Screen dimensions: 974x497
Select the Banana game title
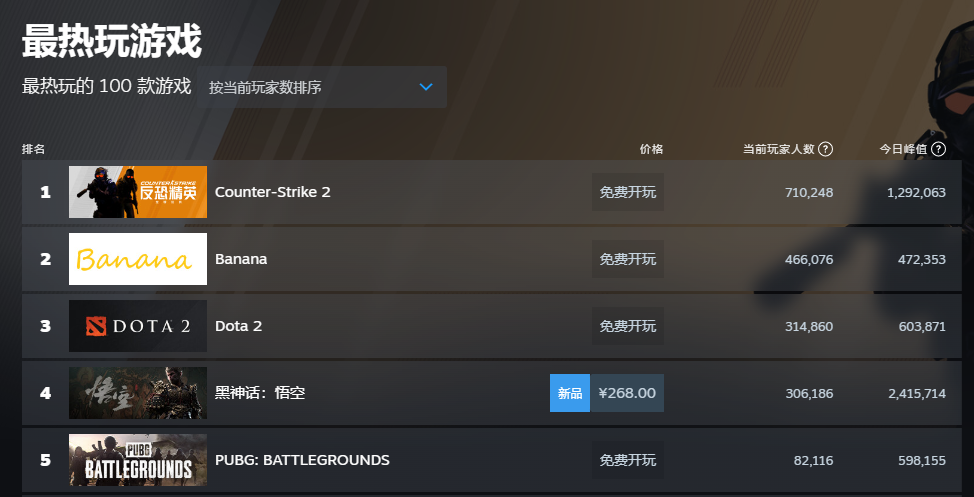click(x=241, y=259)
